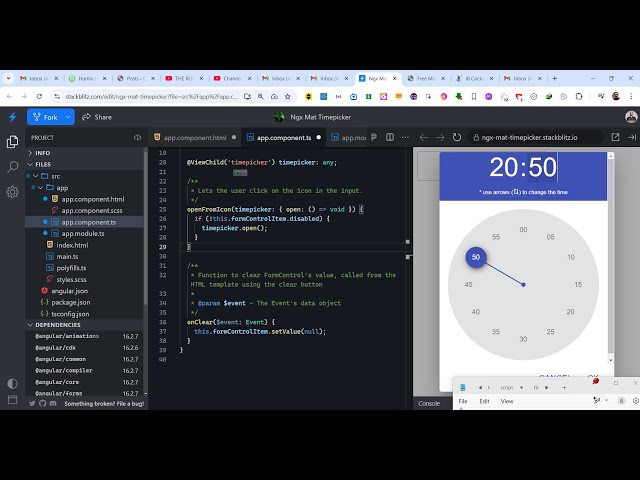The height and width of the screenshot is (480, 640).
Task: Expand the INFO section
Action: [x=43, y=153]
